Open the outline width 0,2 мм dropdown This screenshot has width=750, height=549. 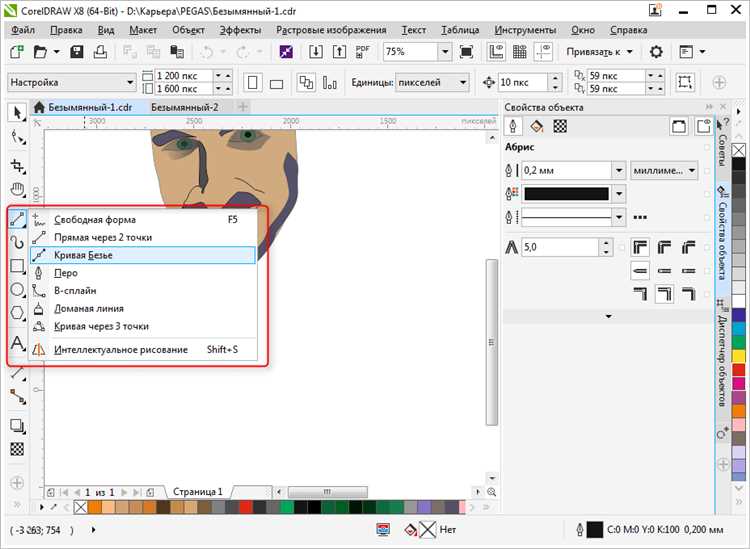pos(618,170)
